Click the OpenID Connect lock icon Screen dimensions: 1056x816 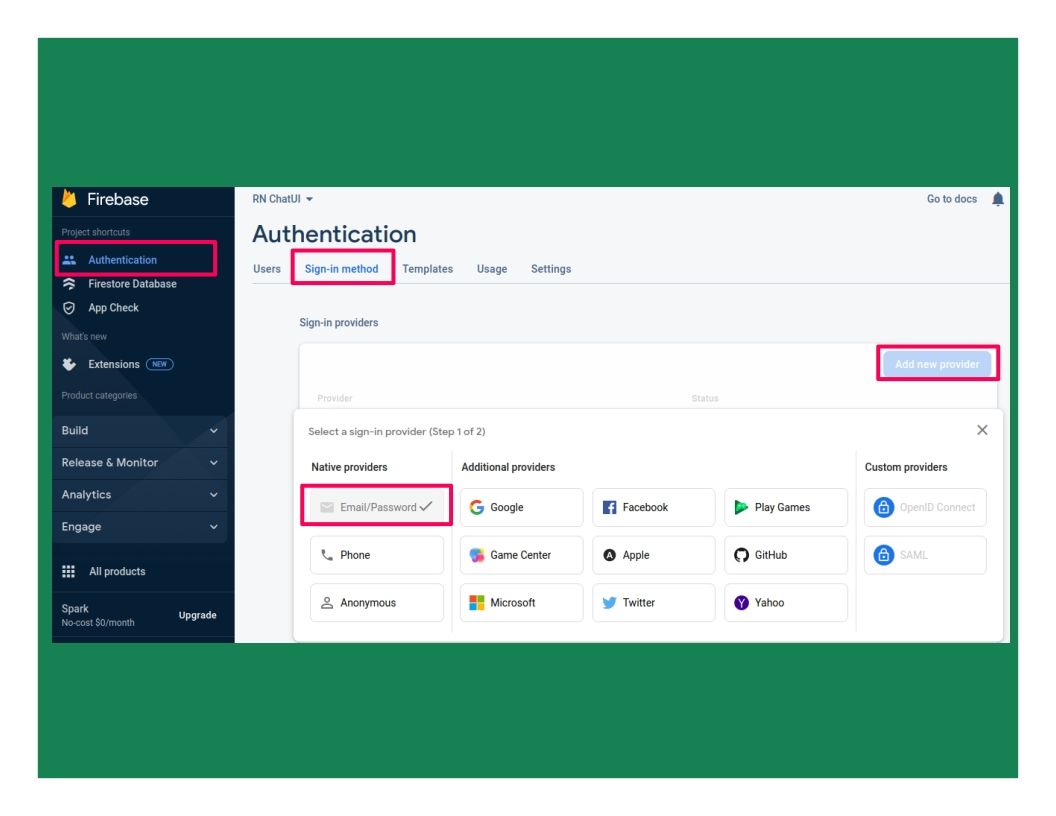click(x=884, y=507)
